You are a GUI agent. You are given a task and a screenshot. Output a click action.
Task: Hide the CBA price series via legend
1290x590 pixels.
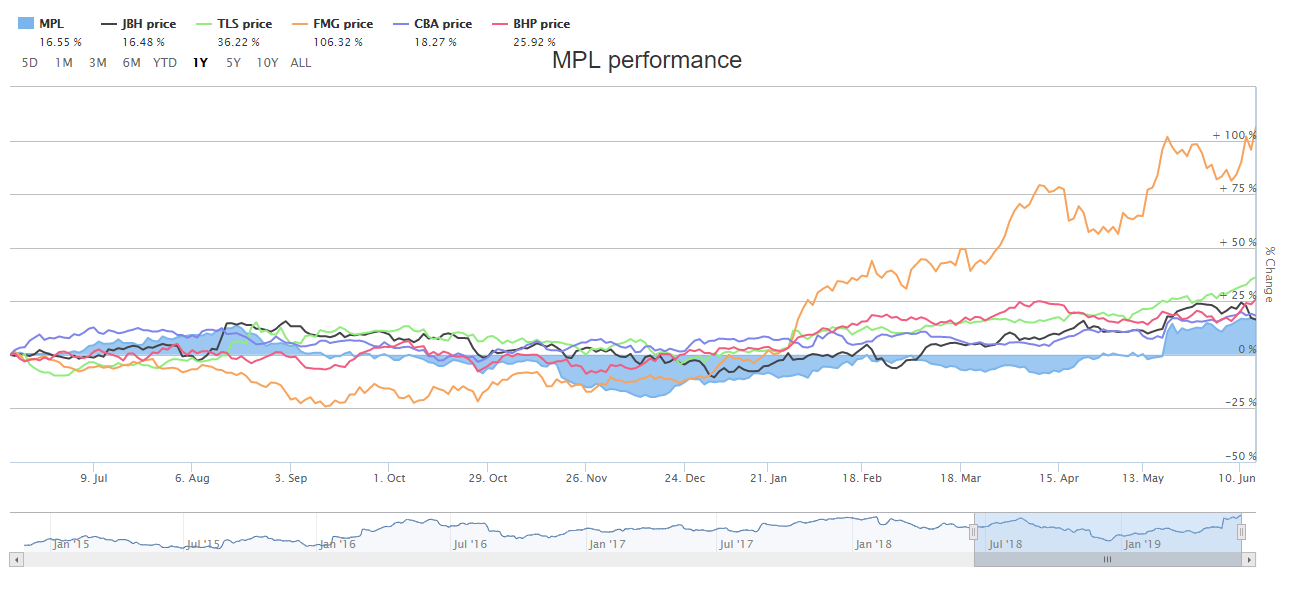click(434, 24)
